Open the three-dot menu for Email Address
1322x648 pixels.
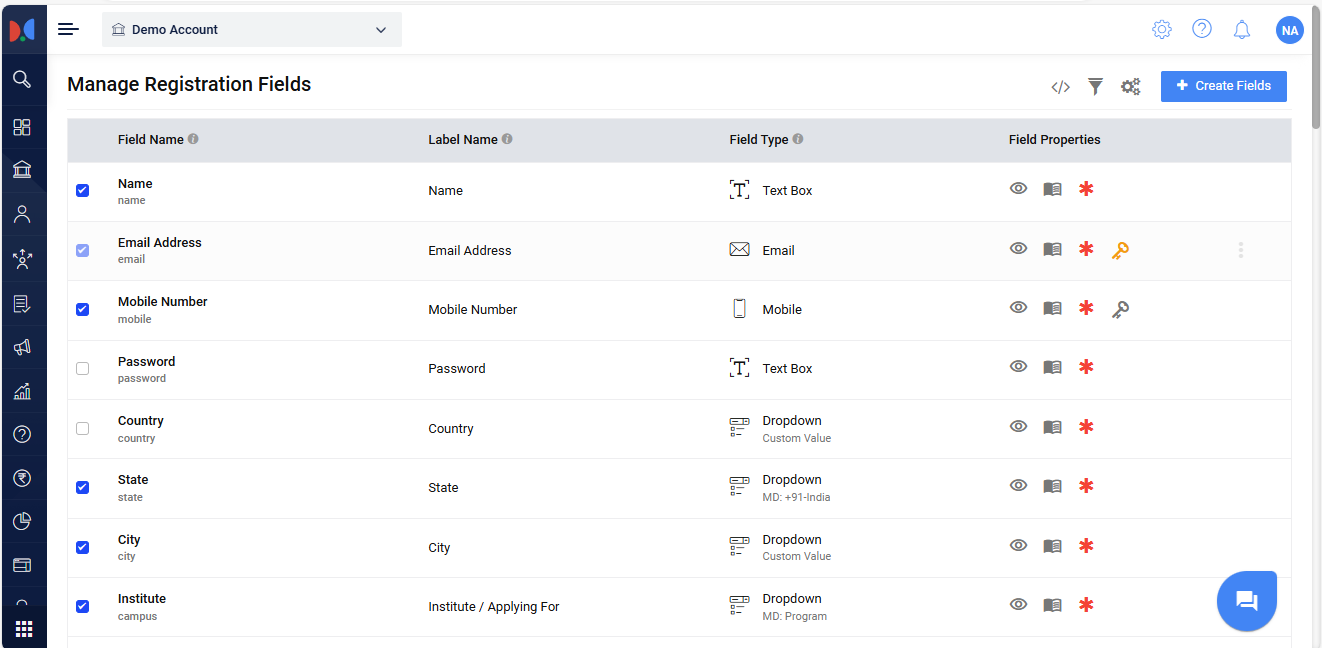click(x=1240, y=250)
